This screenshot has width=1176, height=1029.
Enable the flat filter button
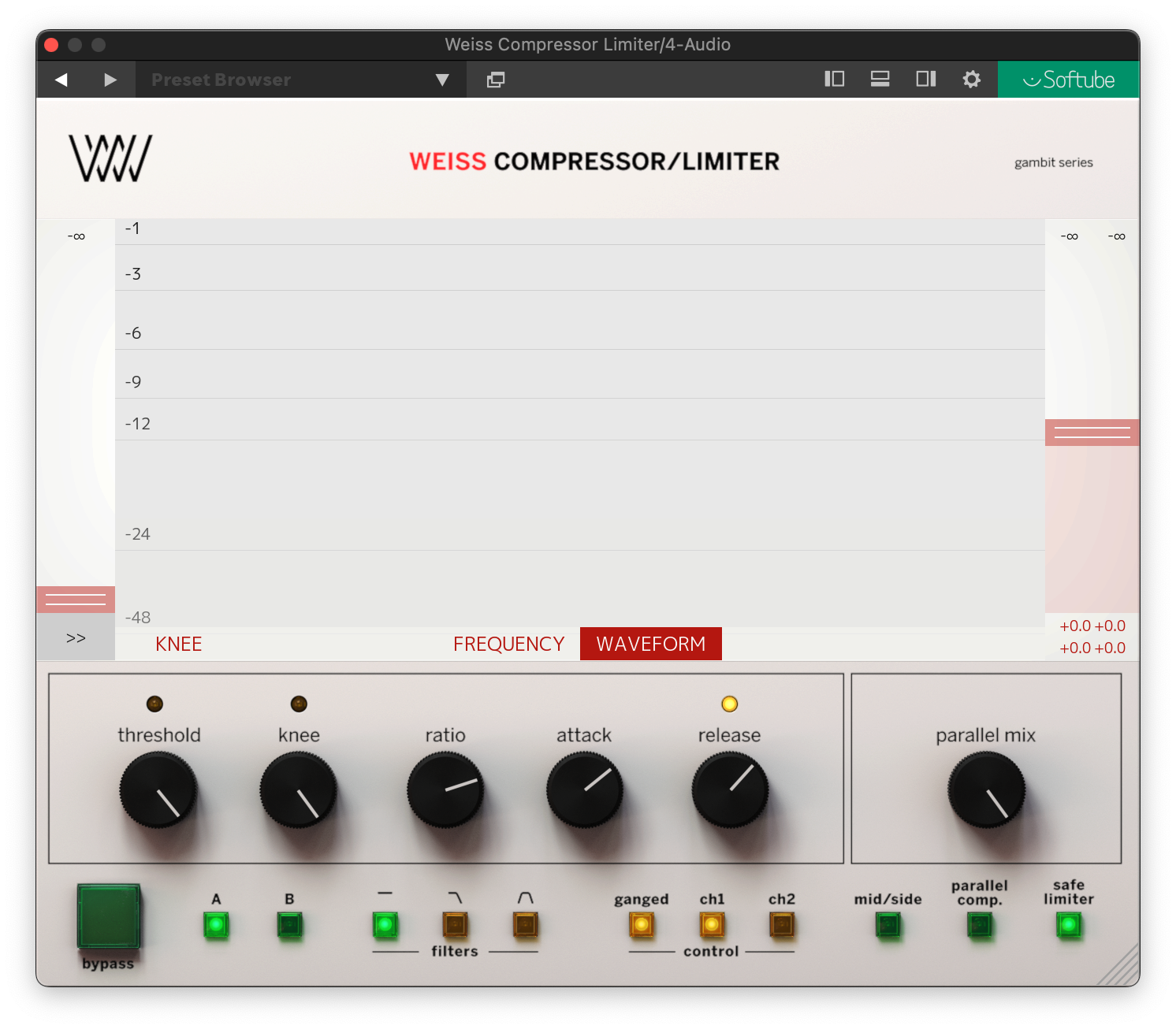[385, 924]
